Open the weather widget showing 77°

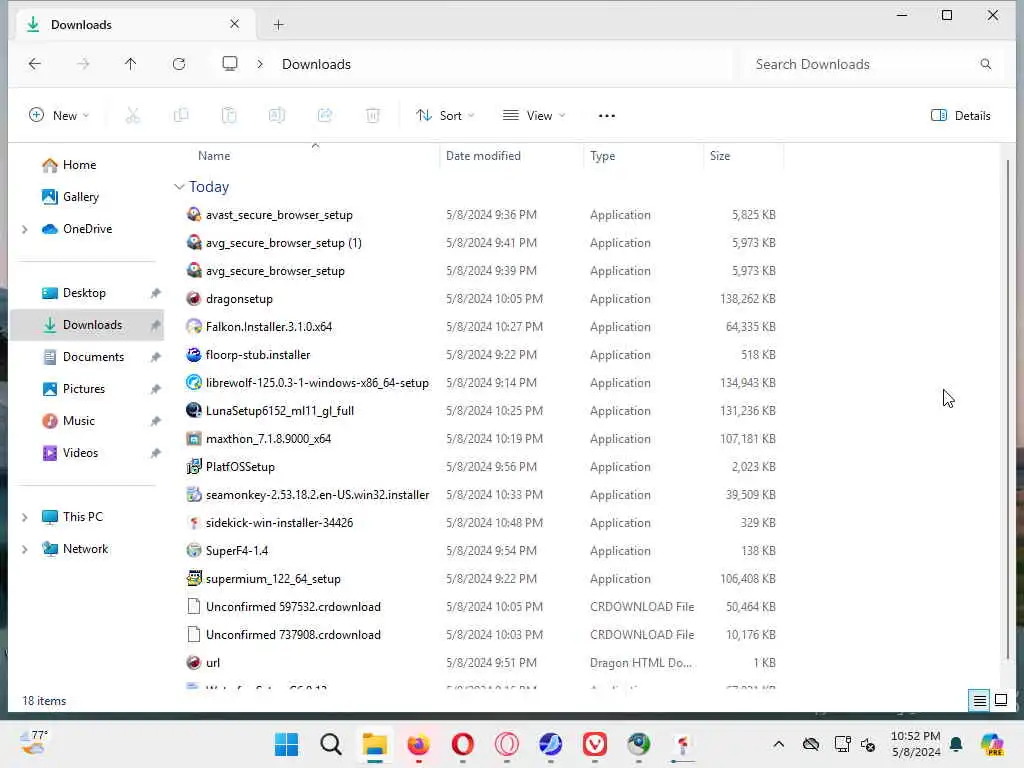(x=34, y=744)
